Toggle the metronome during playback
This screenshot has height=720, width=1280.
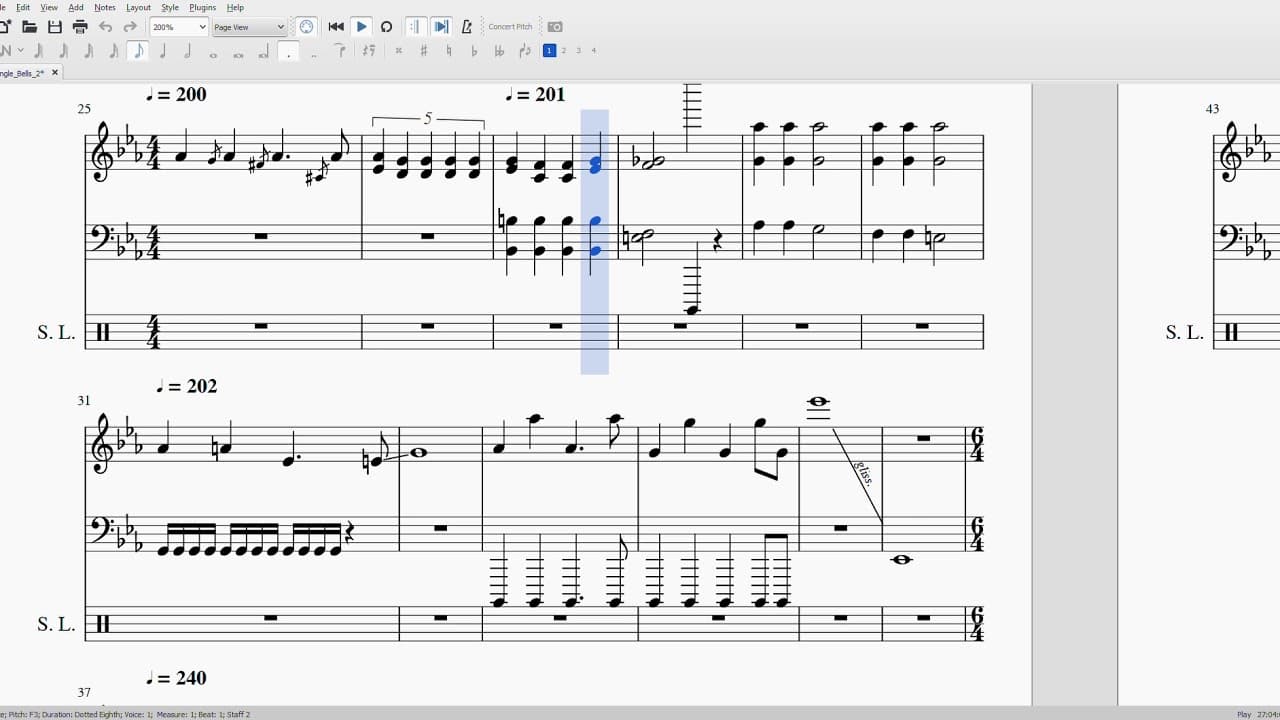pyautogui.click(x=465, y=27)
